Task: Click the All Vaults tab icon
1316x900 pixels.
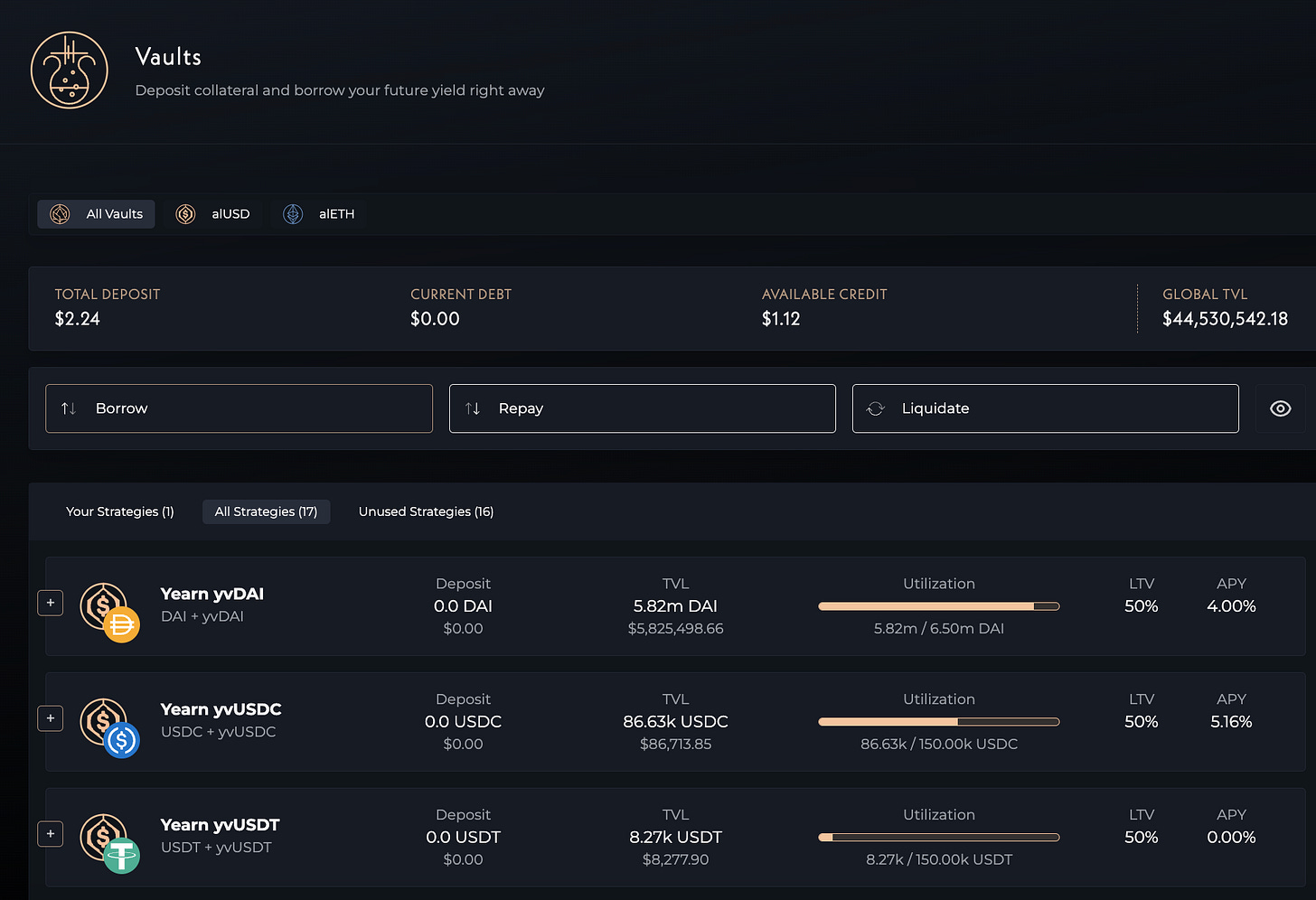Action: pyautogui.click(x=60, y=214)
